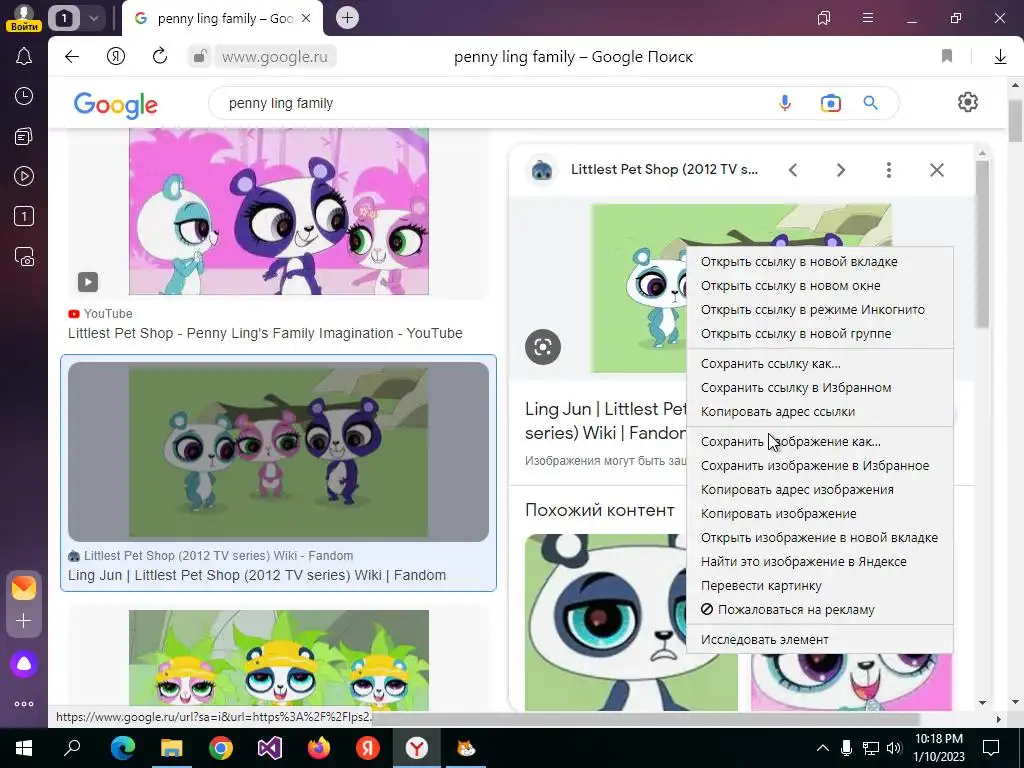1024x768 pixels.
Task: Open the browser bookmarks panel icon
Action: 824,18
